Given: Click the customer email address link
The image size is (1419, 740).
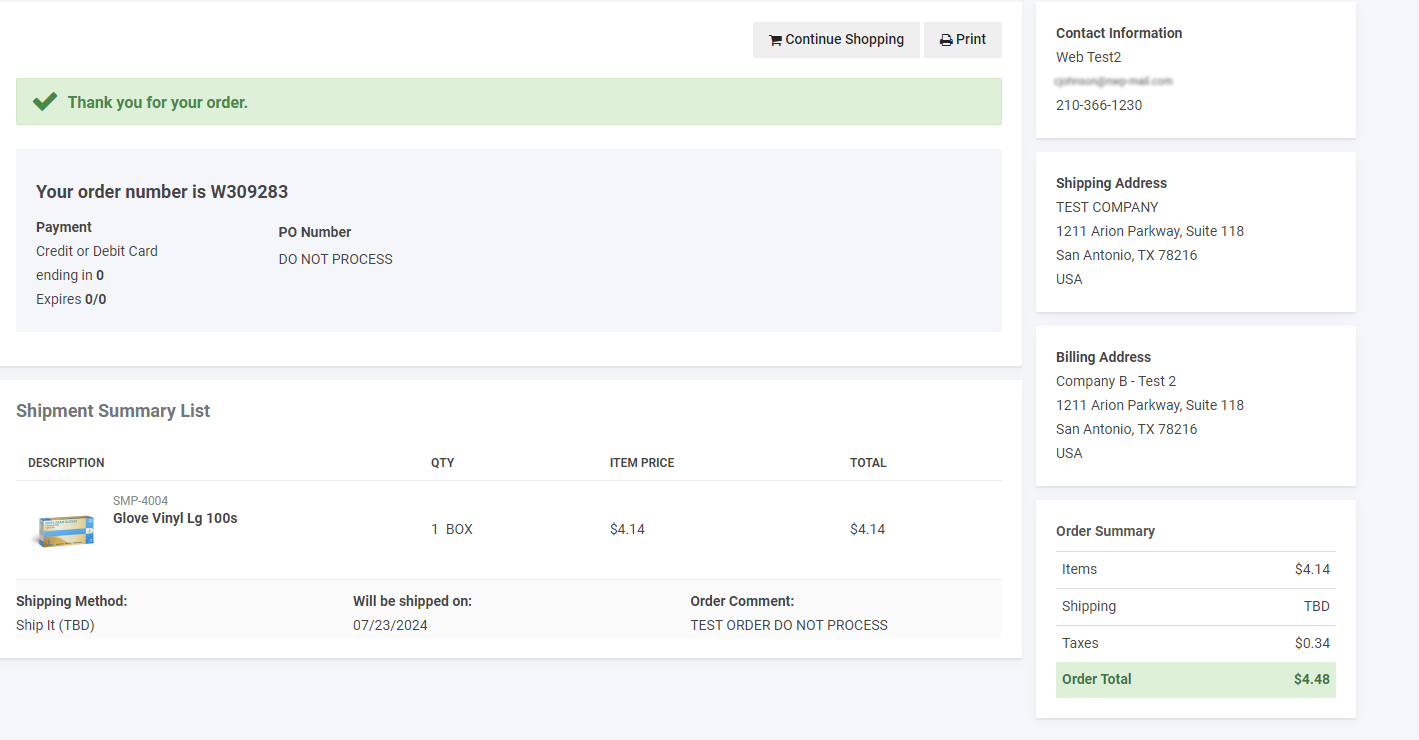Looking at the screenshot, I should point(1114,81).
